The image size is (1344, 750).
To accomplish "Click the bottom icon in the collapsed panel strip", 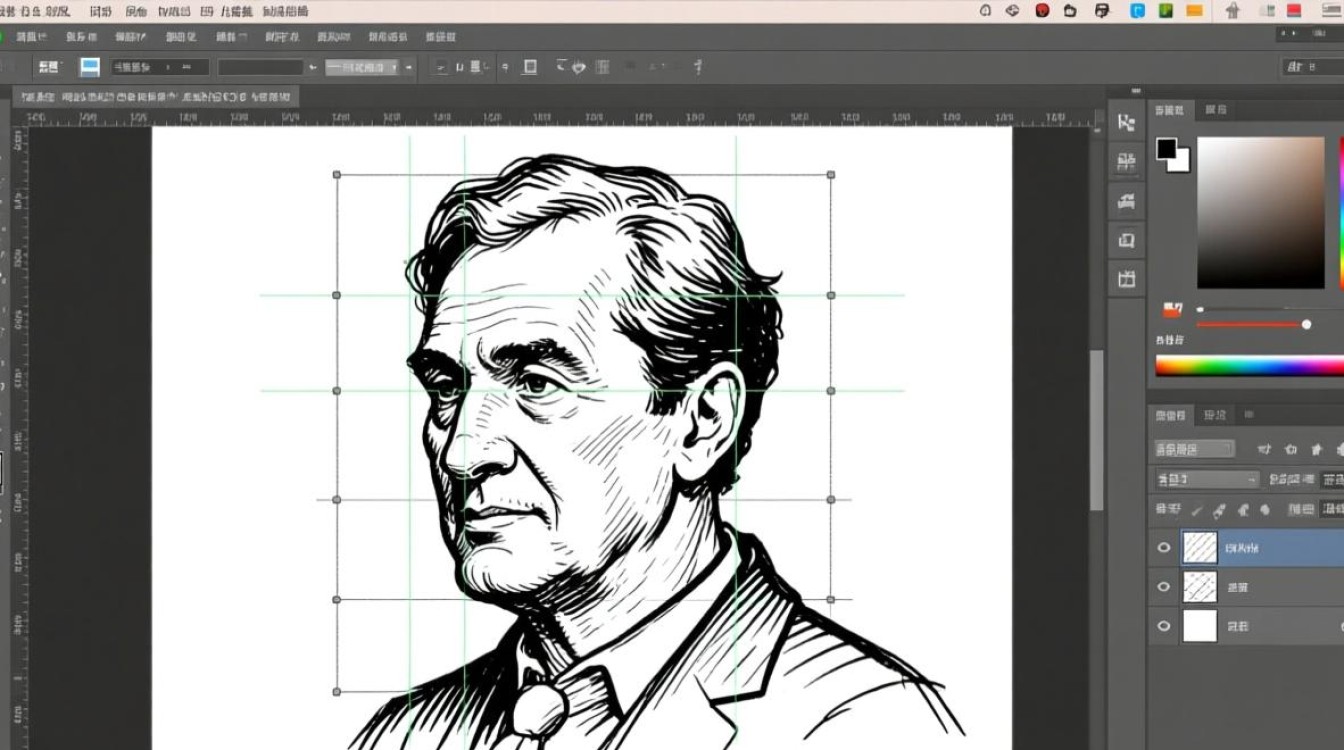I will tap(1127, 279).
